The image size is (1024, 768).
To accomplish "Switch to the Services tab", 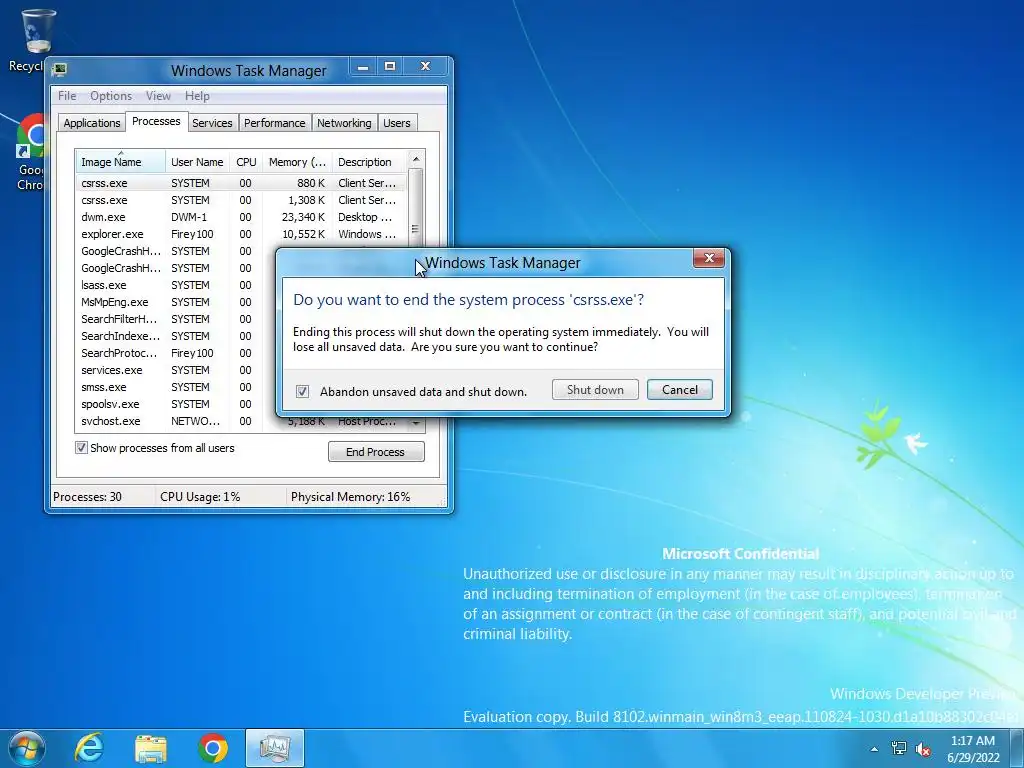I will pyautogui.click(x=212, y=123).
